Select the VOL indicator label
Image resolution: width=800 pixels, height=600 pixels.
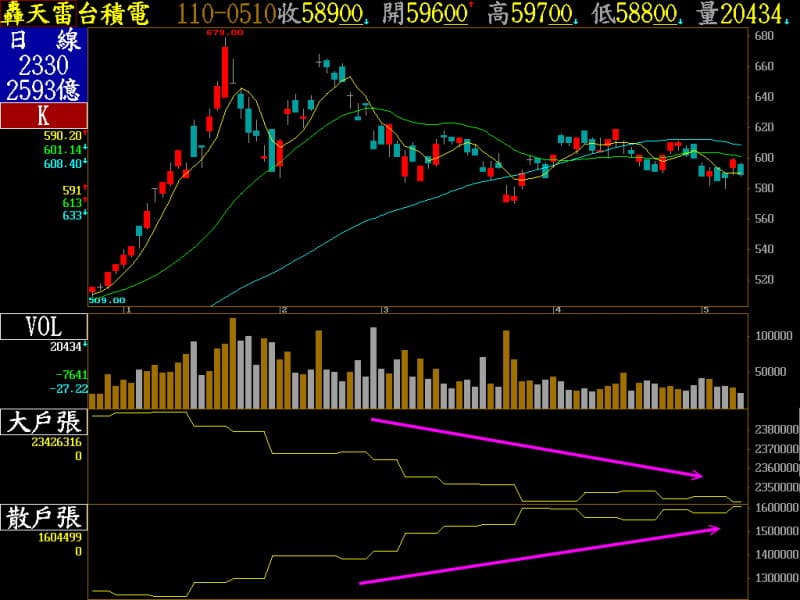tap(43, 327)
